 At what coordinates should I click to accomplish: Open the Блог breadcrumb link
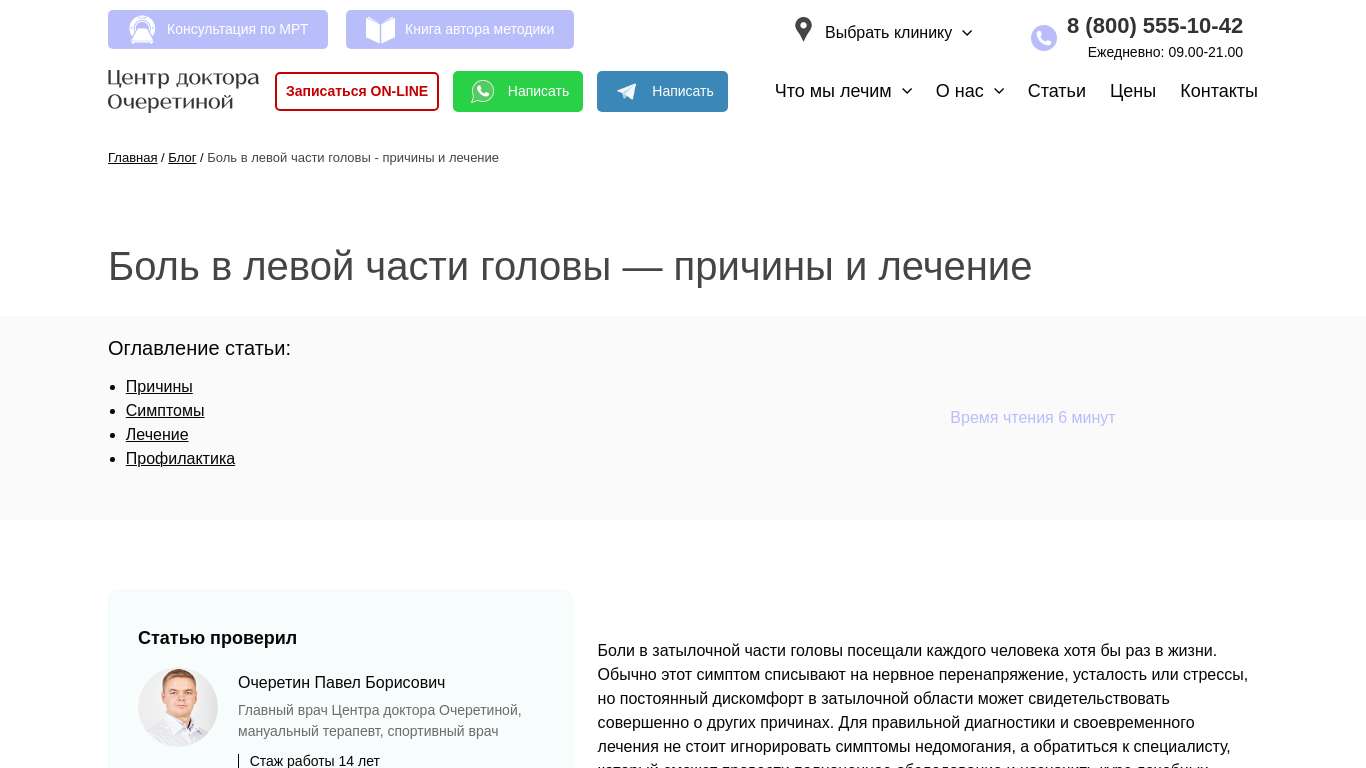(x=182, y=158)
